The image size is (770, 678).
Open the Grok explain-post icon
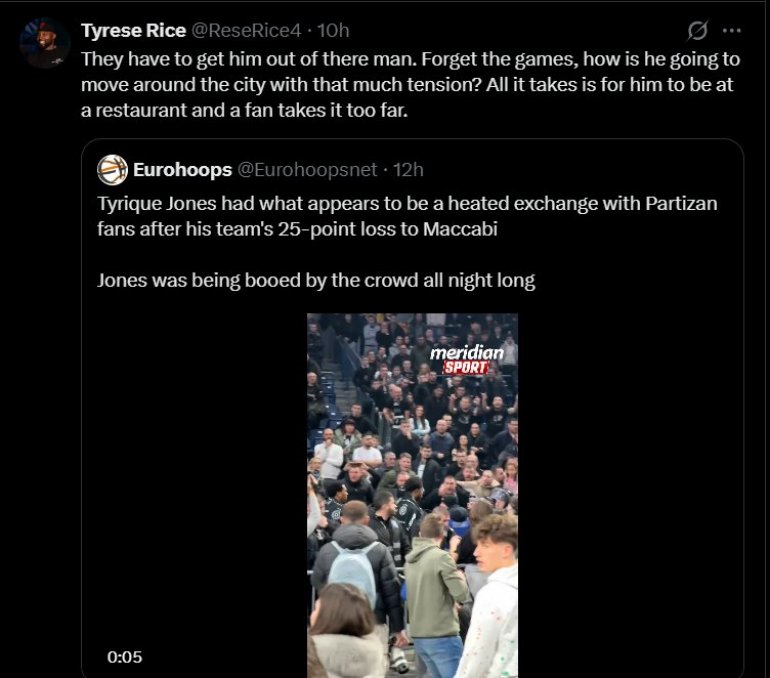click(x=699, y=31)
